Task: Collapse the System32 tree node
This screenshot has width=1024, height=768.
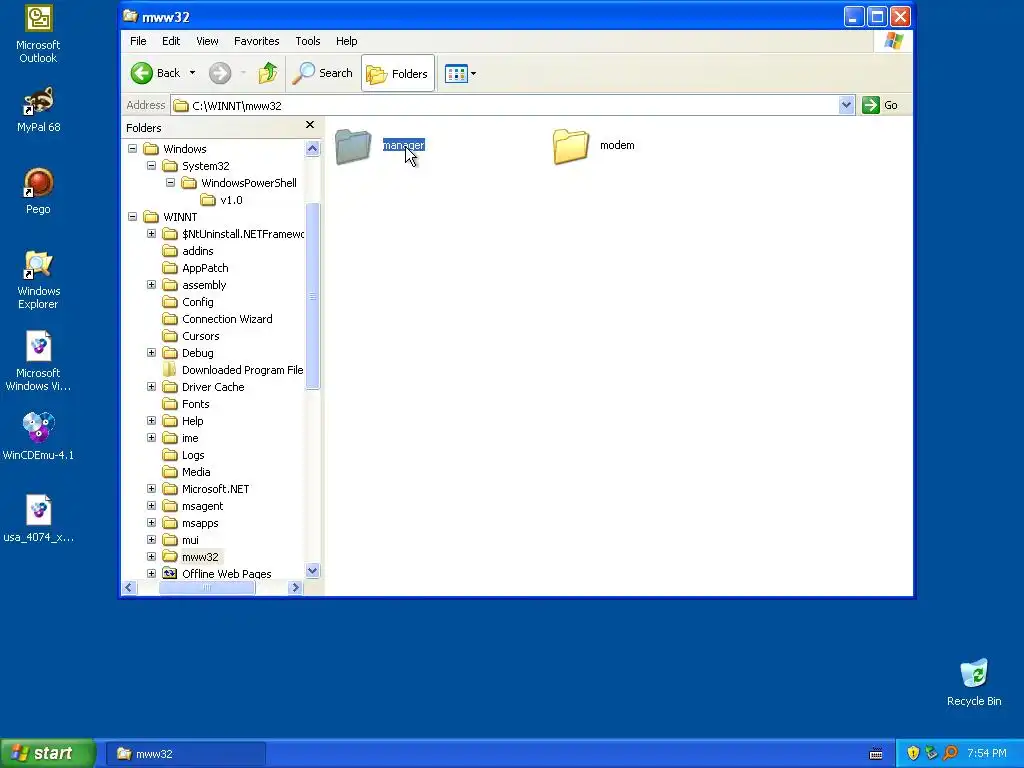Action: [x=152, y=166]
